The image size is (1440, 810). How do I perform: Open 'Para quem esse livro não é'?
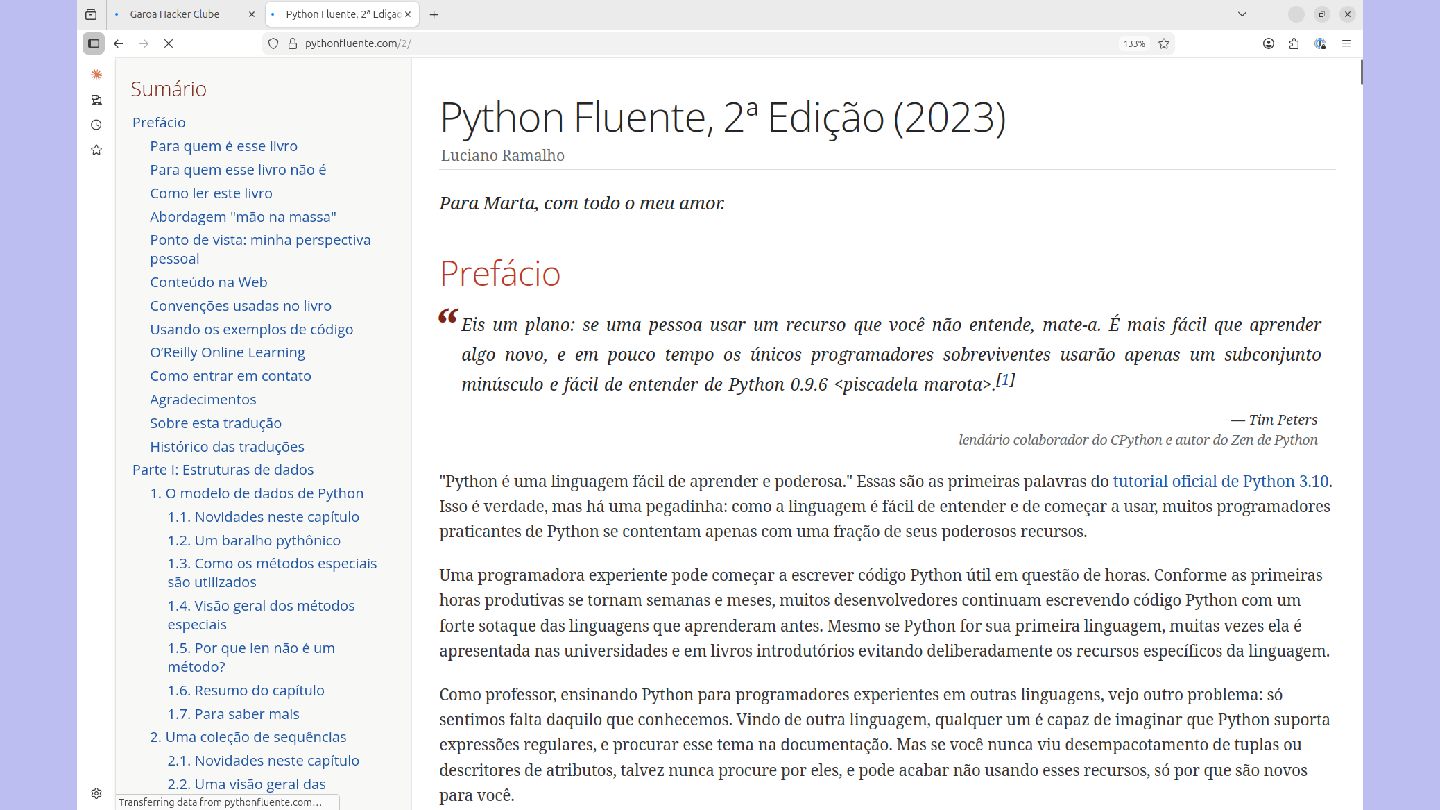pyautogui.click(x=238, y=170)
